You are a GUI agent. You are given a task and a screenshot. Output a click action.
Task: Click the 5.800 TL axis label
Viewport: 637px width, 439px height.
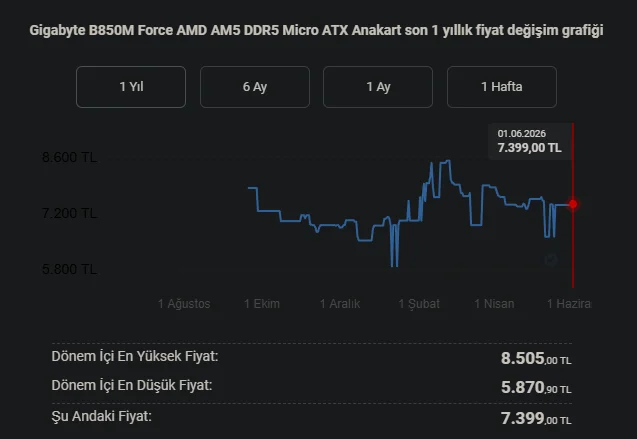pos(69,269)
